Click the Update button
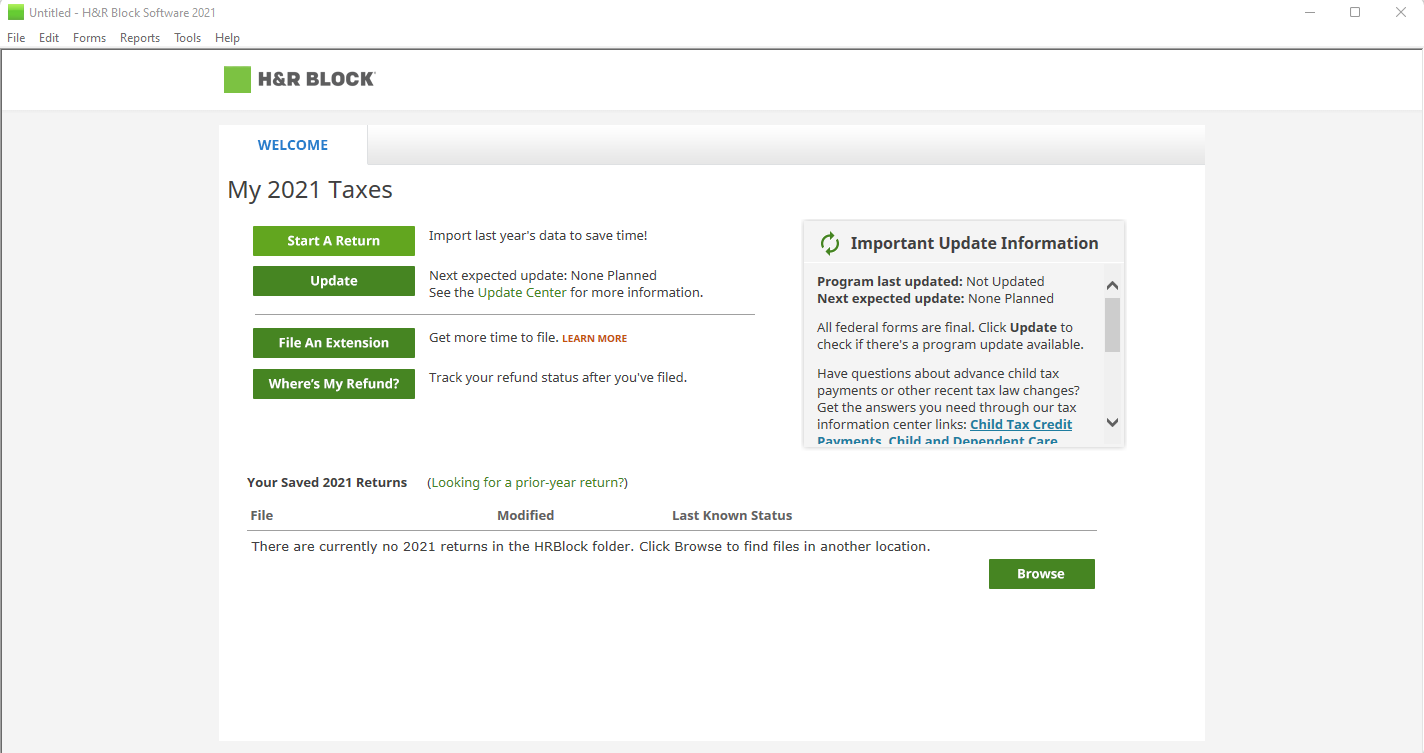 (333, 281)
